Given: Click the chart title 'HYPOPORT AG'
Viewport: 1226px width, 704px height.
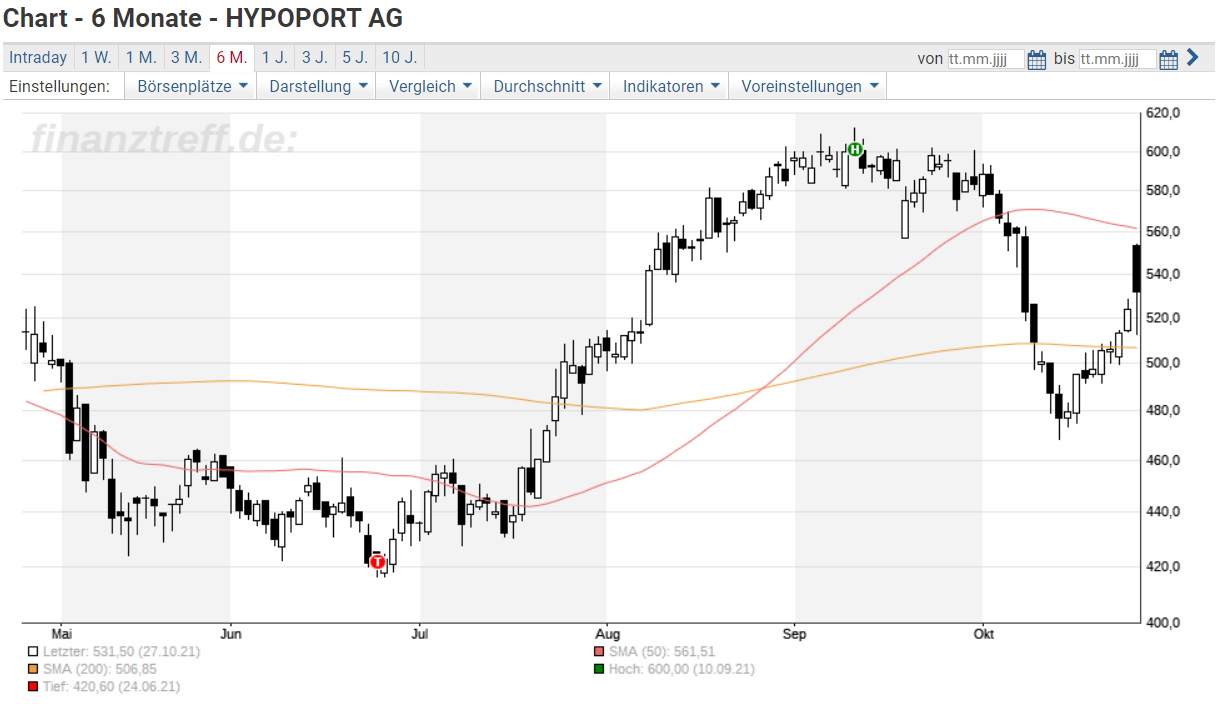Looking at the screenshot, I should click(x=316, y=18).
